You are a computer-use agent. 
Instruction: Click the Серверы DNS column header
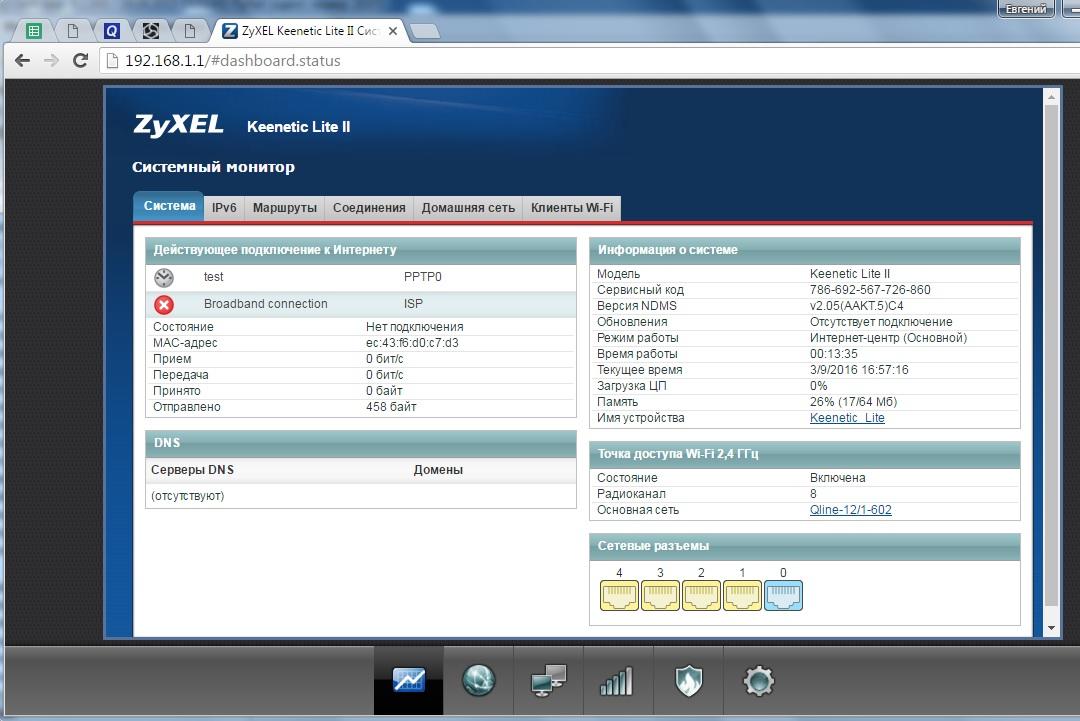193,470
